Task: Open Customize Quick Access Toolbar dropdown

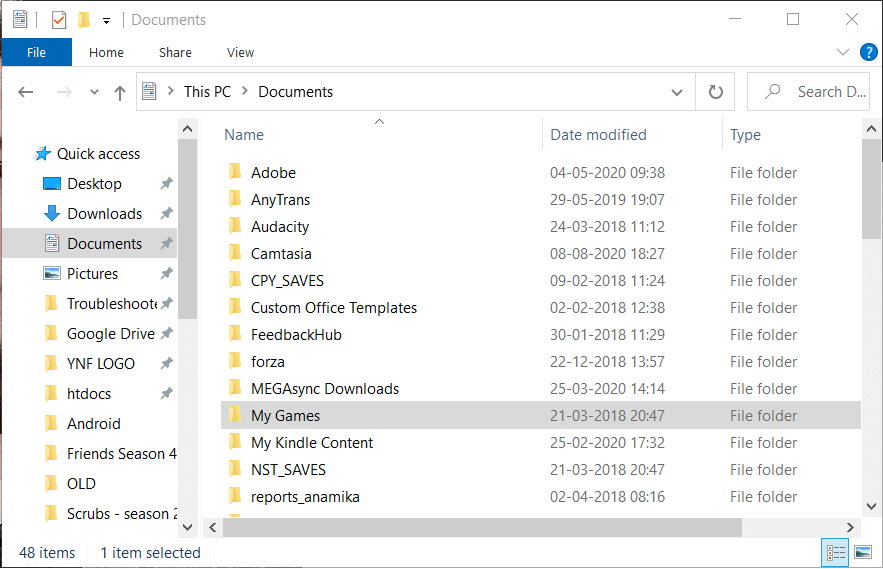Action: (106, 20)
